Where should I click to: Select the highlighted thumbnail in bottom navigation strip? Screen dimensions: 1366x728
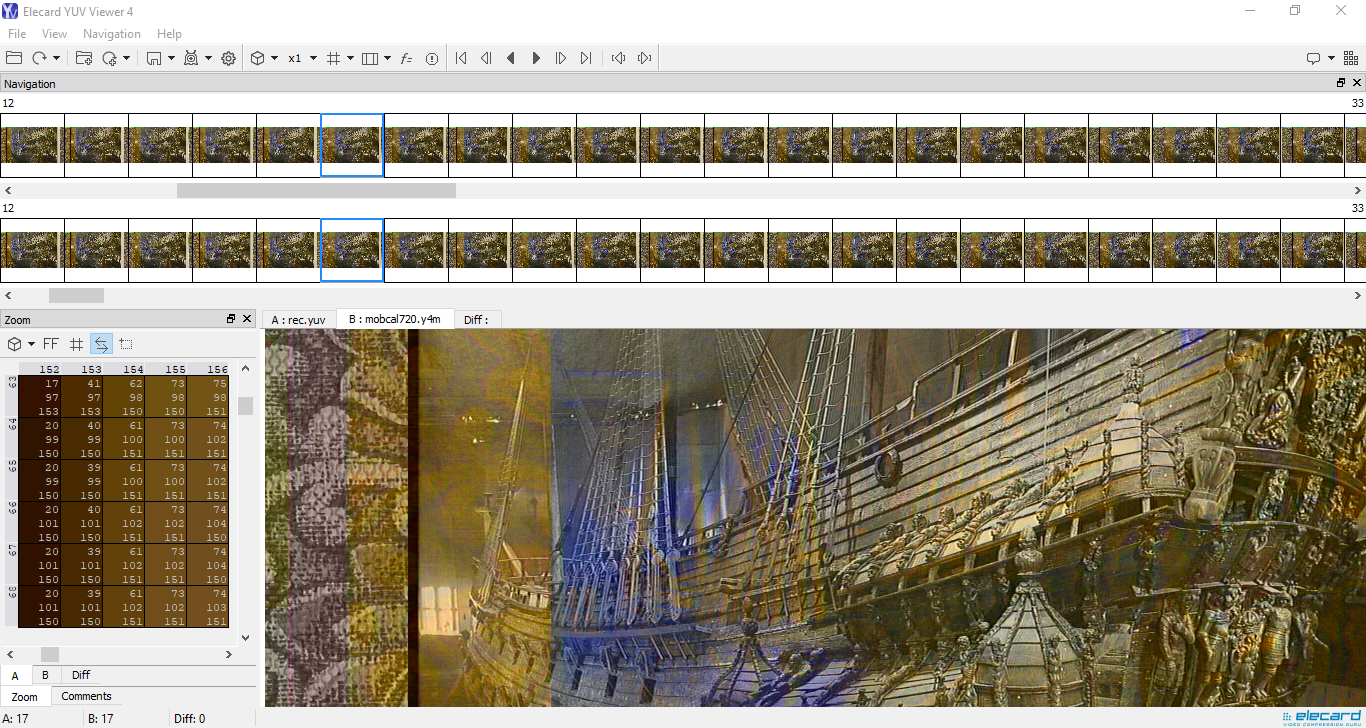click(x=352, y=250)
